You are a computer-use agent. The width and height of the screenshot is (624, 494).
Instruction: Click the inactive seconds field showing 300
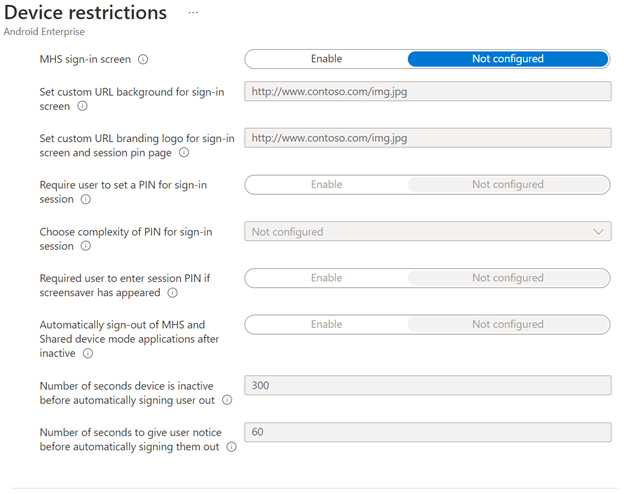427,385
